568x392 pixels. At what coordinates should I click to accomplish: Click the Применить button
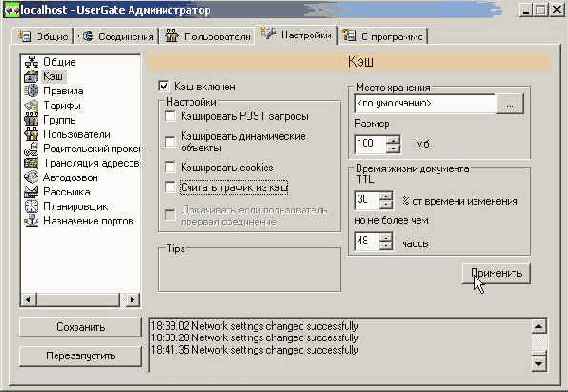496,273
